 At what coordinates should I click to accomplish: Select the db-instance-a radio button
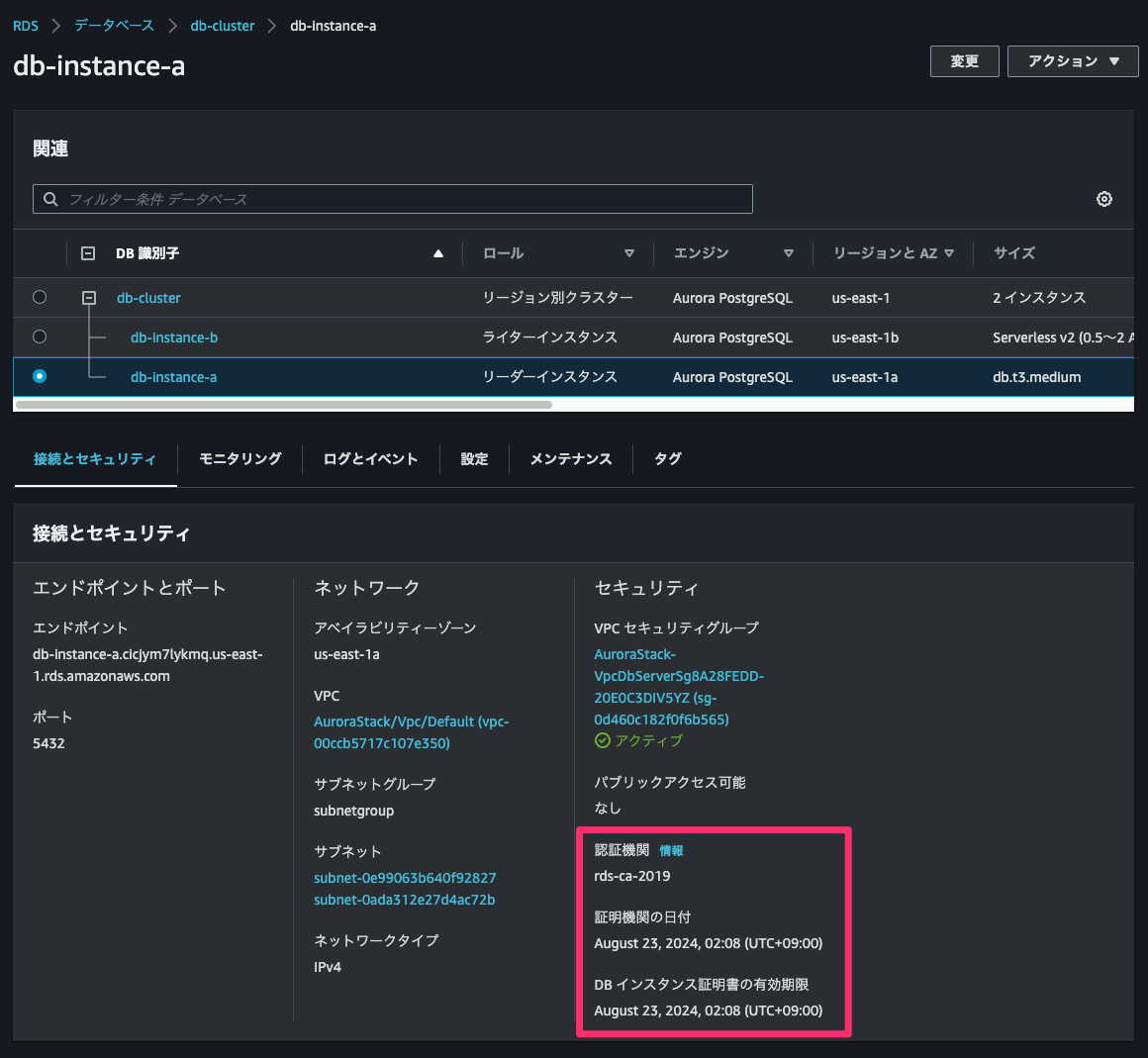(x=40, y=376)
